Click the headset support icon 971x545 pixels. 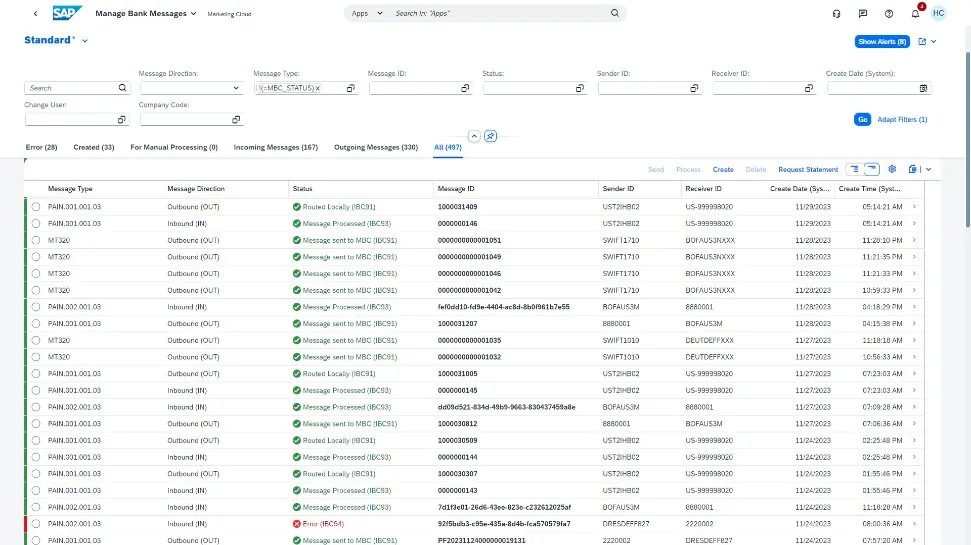tap(836, 14)
